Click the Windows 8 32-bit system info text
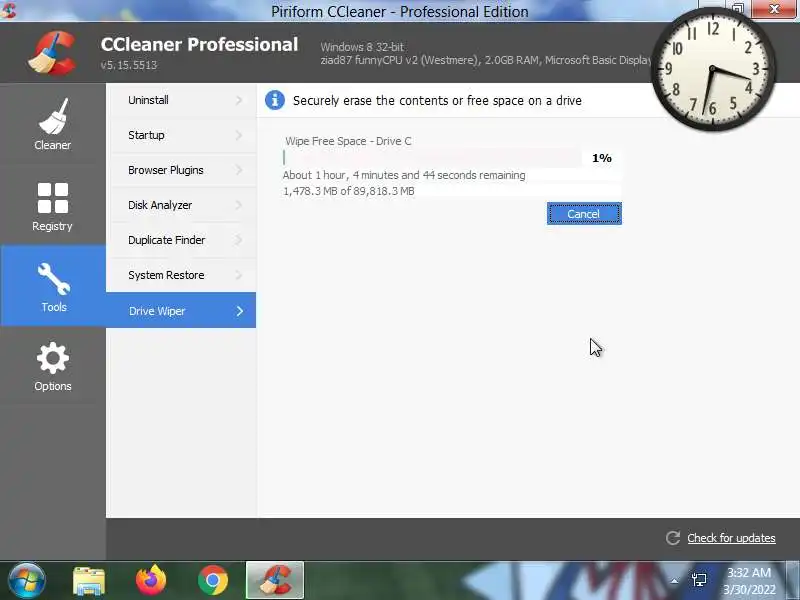The width and height of the screenshot is (800, 600). [362, 47]
